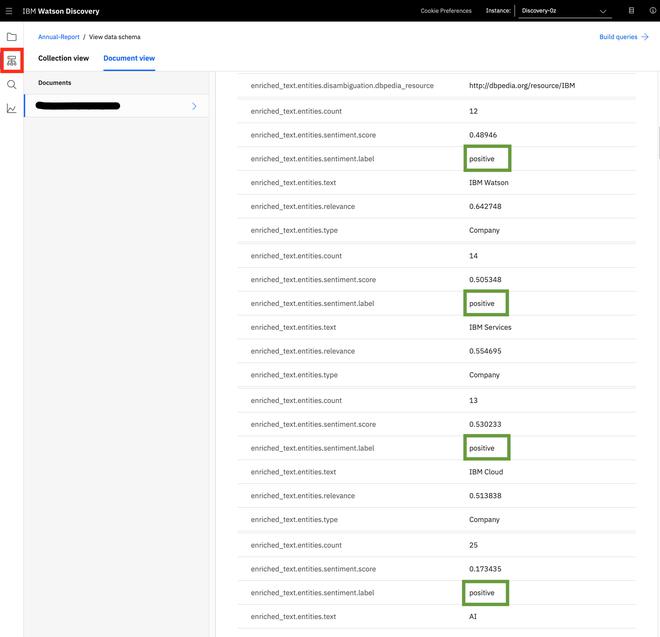Select the Document view tab
The image size is (660, 637).
point(129,59)
